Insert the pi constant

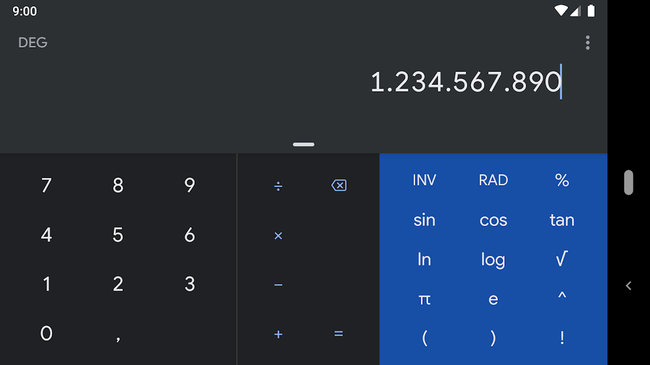[x=424, y=299]
